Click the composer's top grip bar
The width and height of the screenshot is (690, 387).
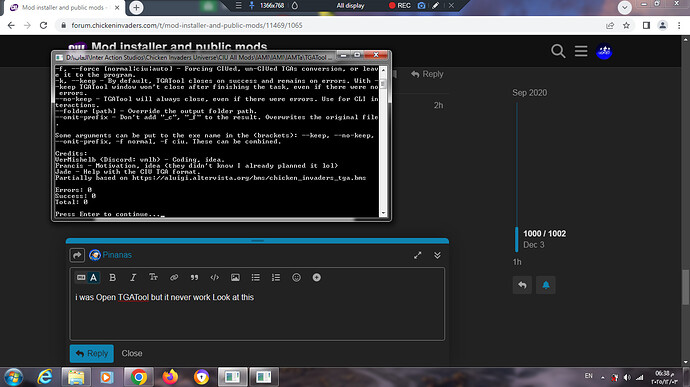point(257,241)
